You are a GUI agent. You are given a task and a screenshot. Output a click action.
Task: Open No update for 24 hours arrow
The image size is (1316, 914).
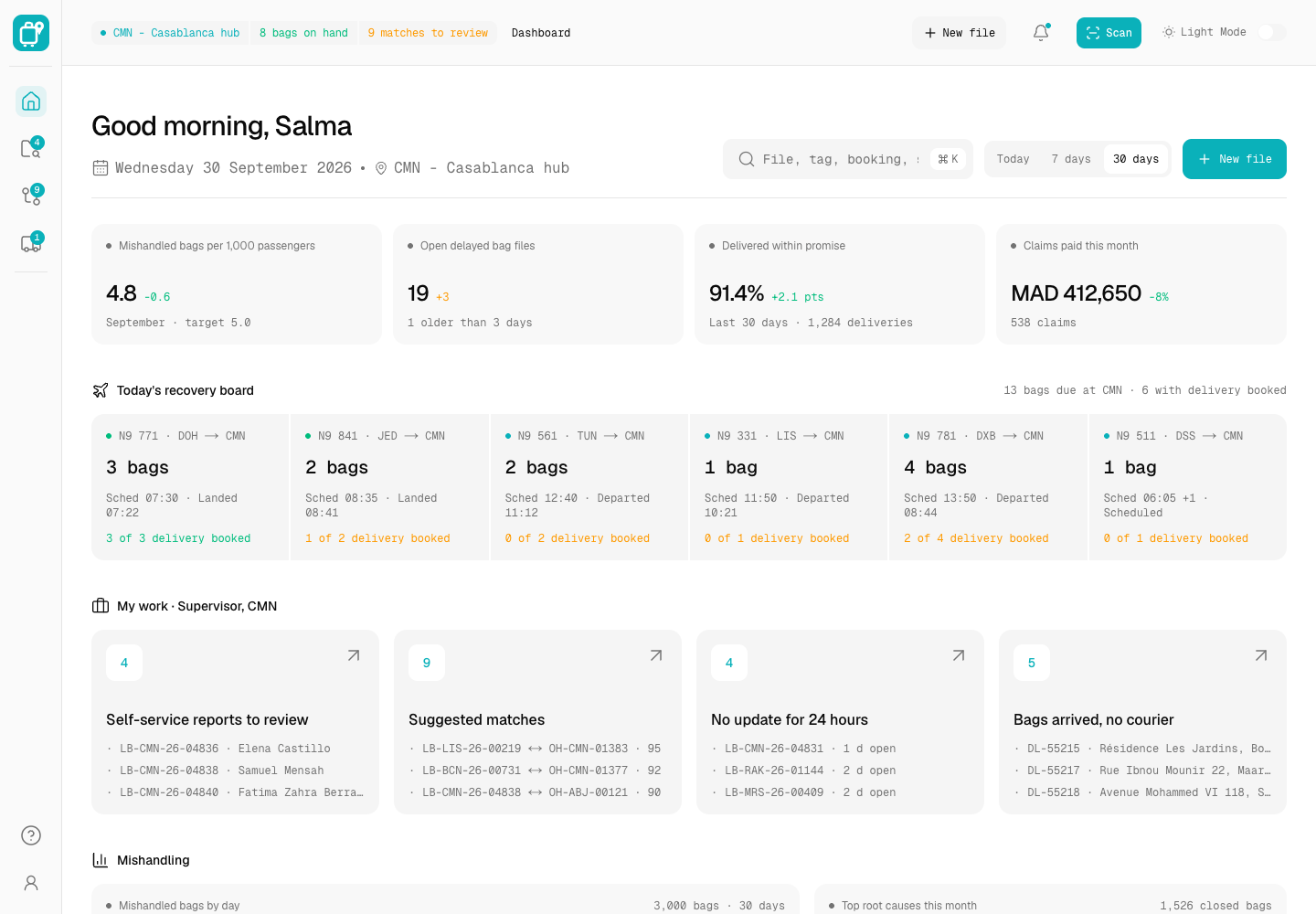(x=959, y=655)
